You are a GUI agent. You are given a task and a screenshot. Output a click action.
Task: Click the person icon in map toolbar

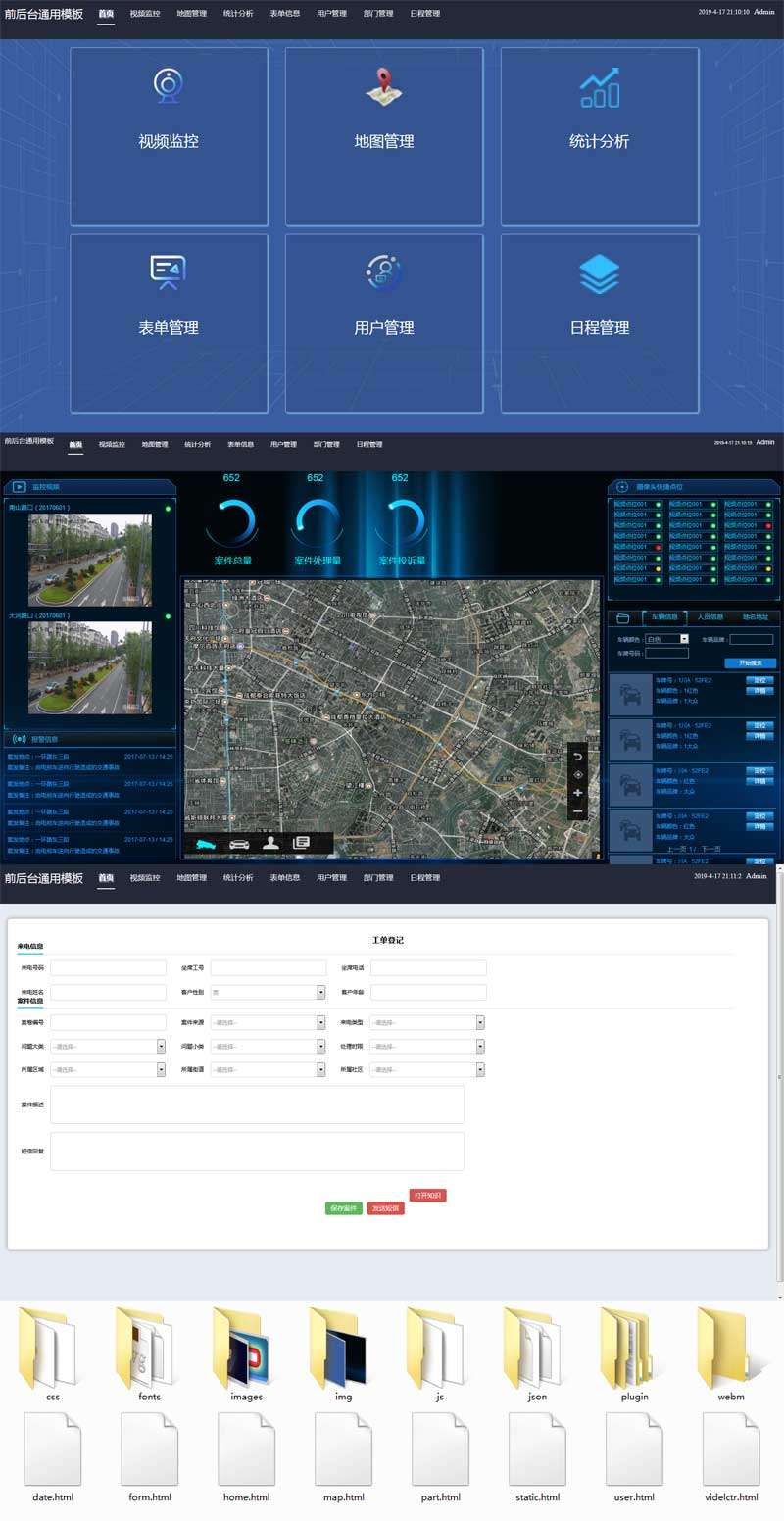coord(271,843)
